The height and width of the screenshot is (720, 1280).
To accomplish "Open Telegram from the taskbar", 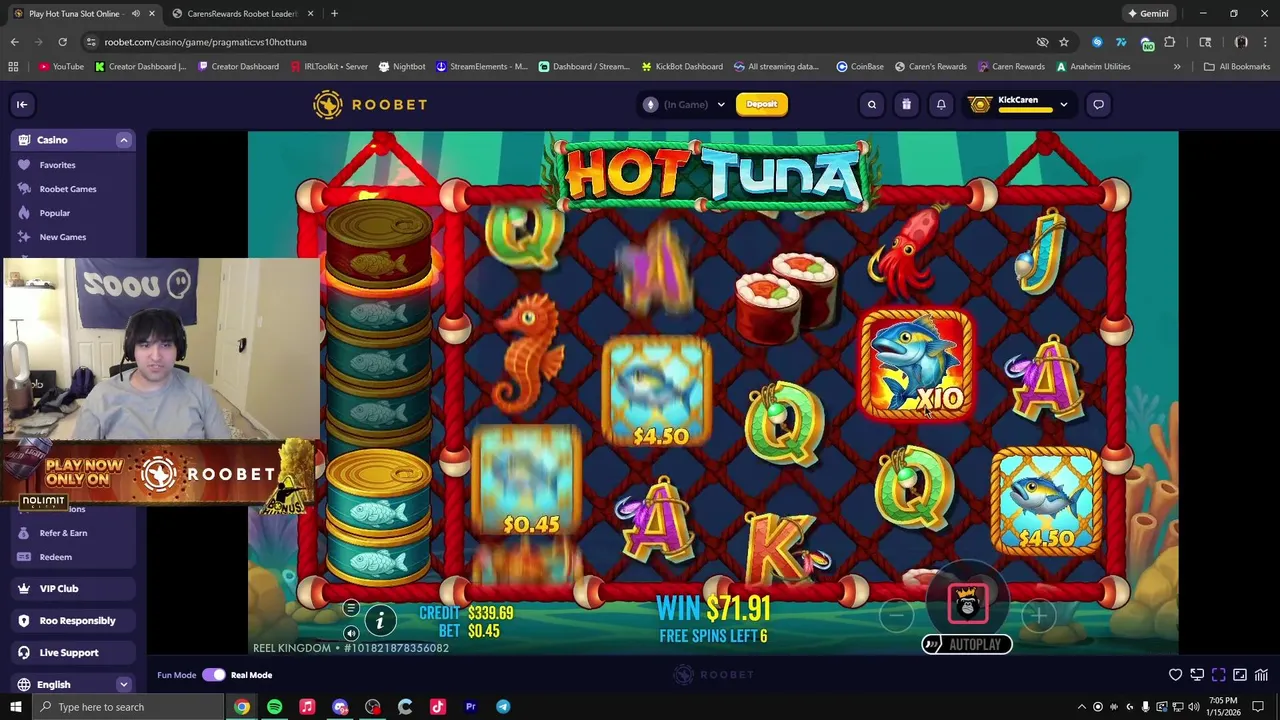I will click(503, 707).
